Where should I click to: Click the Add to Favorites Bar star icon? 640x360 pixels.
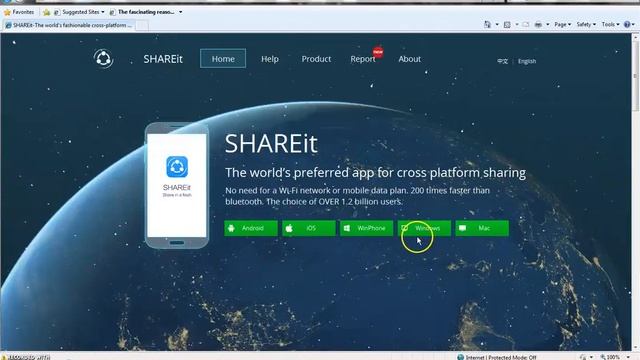[47, 12]
